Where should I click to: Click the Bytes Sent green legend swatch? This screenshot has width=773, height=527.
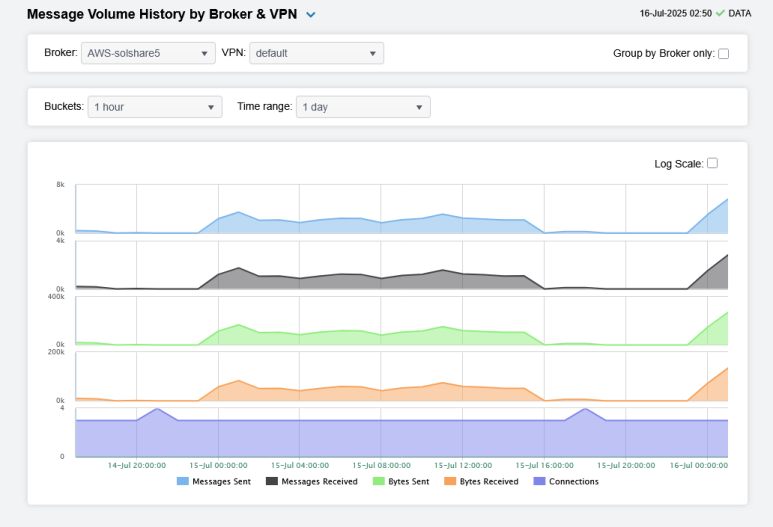379,481
